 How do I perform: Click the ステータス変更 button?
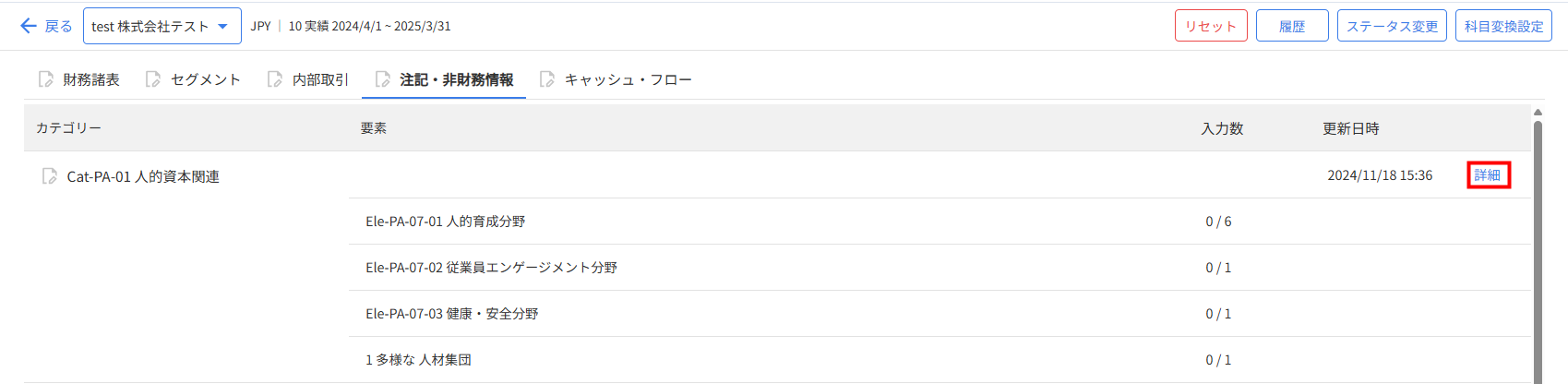pos(1391,26)
